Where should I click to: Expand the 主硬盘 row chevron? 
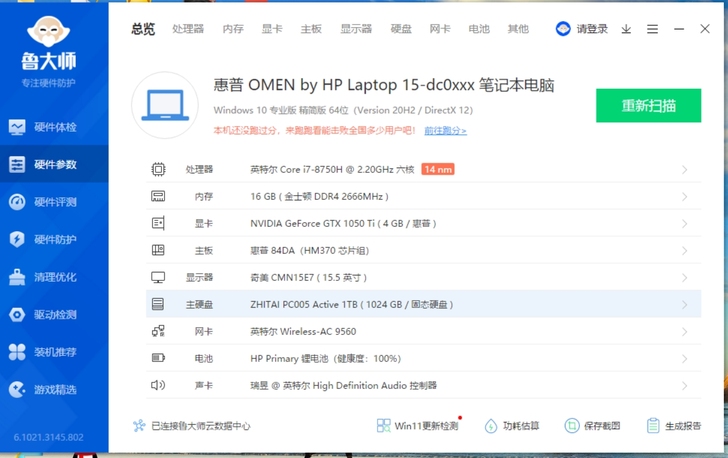pos(684,304)
